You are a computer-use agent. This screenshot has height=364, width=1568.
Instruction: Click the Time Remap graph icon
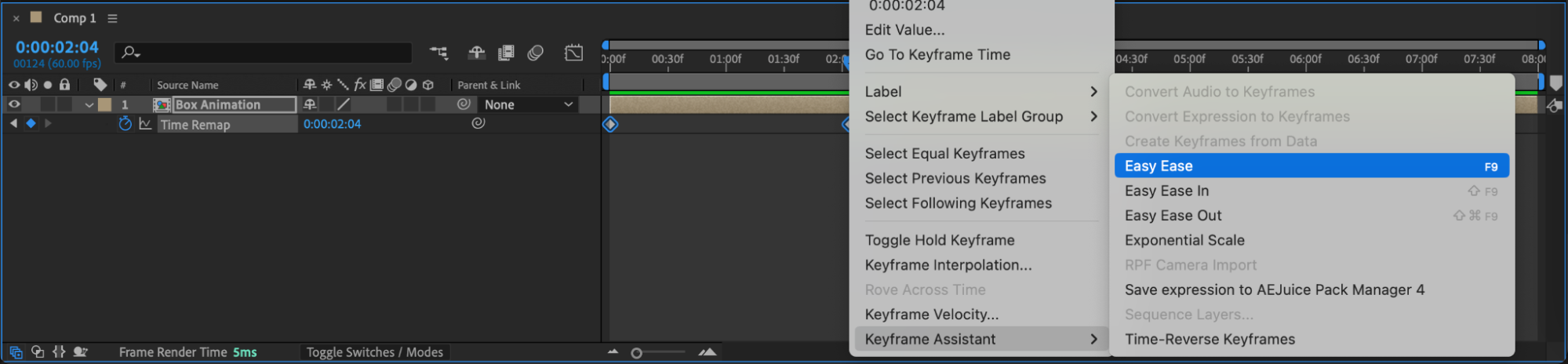pos(145,124)
